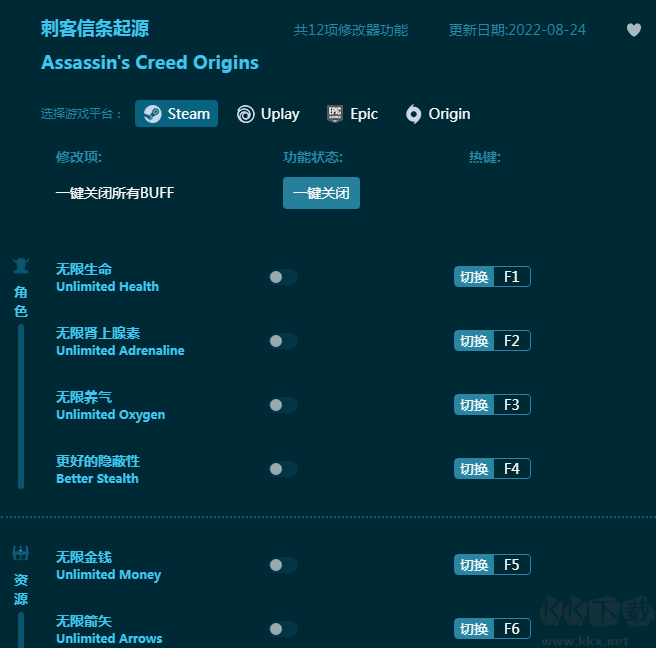Click the Origin logo icon

413,114
